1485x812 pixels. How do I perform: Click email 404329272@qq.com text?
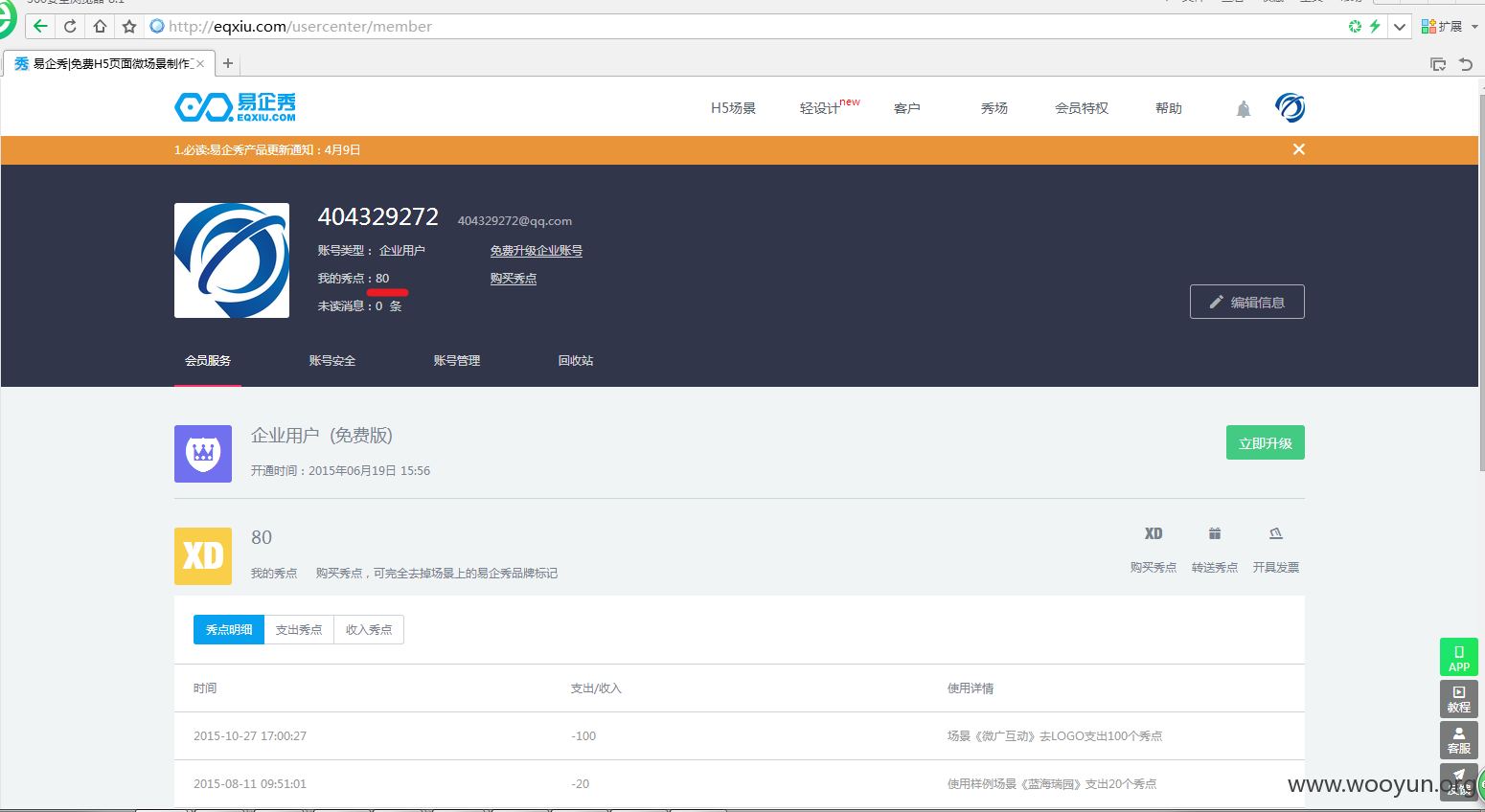click(x=514, y=221)
